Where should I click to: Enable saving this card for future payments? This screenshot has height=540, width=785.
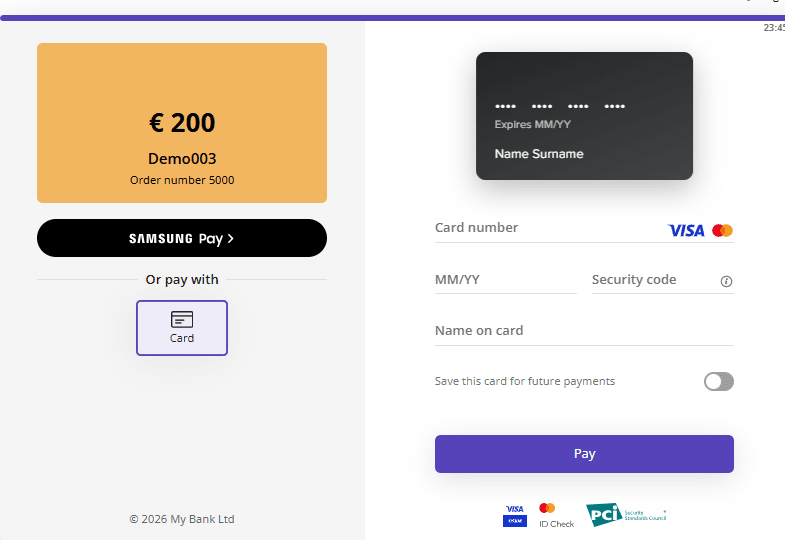pyautogui.click(x=718, y=381)
